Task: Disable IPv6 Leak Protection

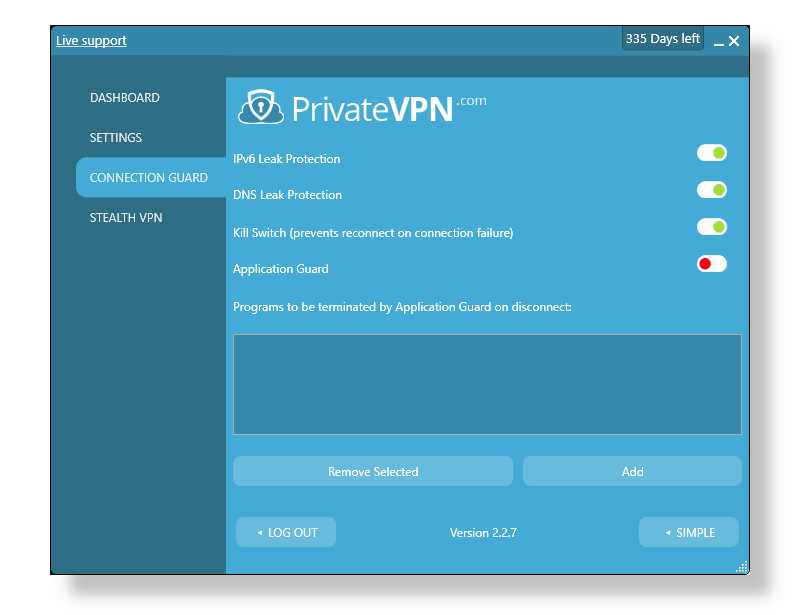Action: tap(711, 152)
